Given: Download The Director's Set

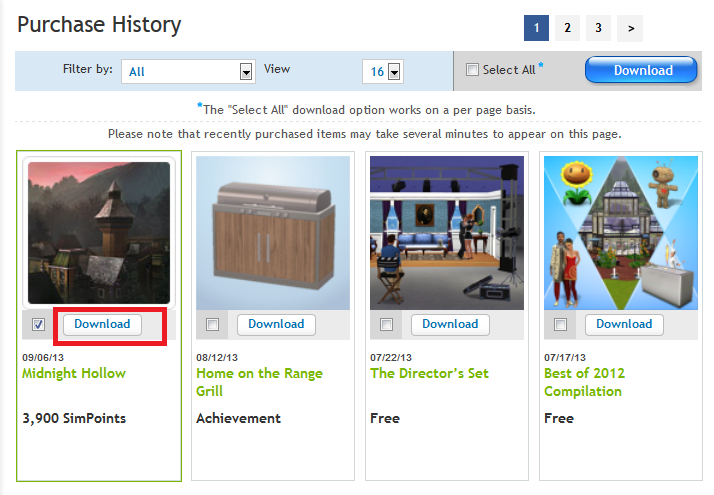Looking at the screenshot, I should (x=450, y=325).
